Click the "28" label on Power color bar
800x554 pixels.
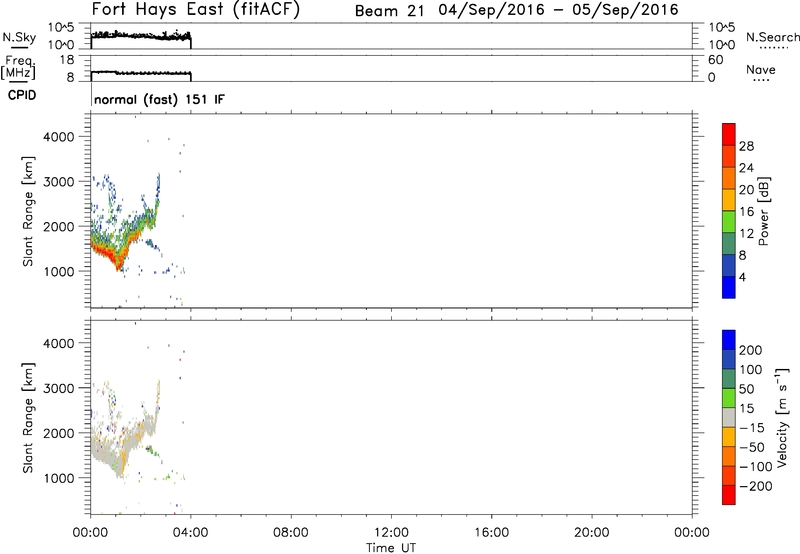point(746,146)
